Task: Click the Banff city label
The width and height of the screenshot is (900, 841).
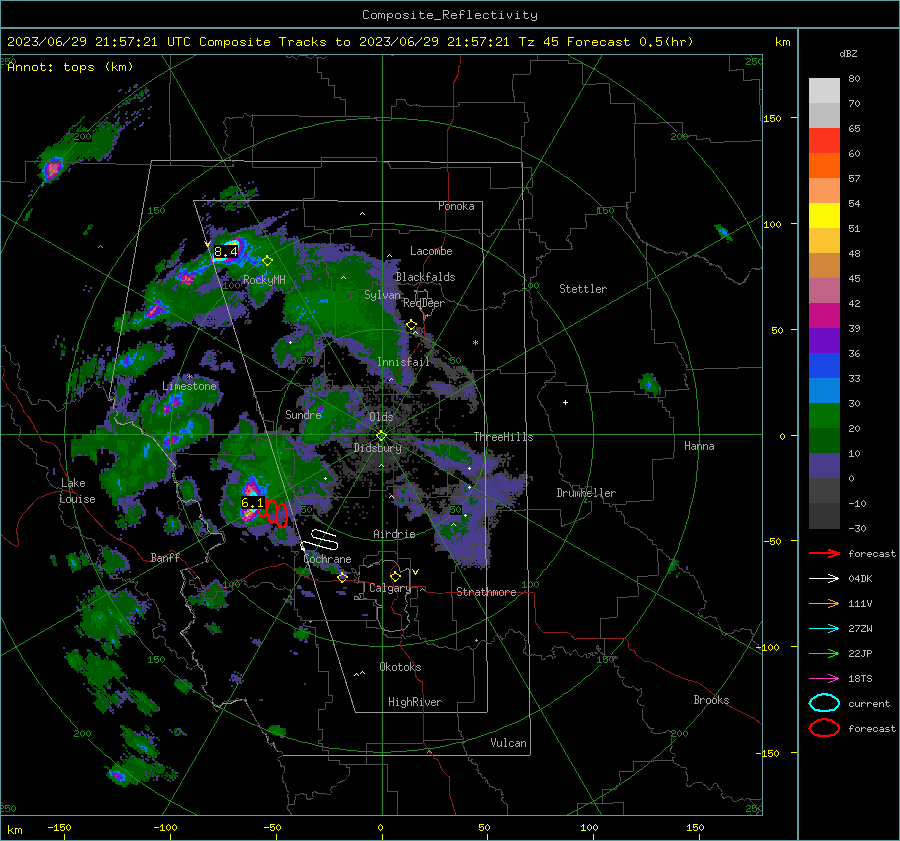Action: coord(165,557)
